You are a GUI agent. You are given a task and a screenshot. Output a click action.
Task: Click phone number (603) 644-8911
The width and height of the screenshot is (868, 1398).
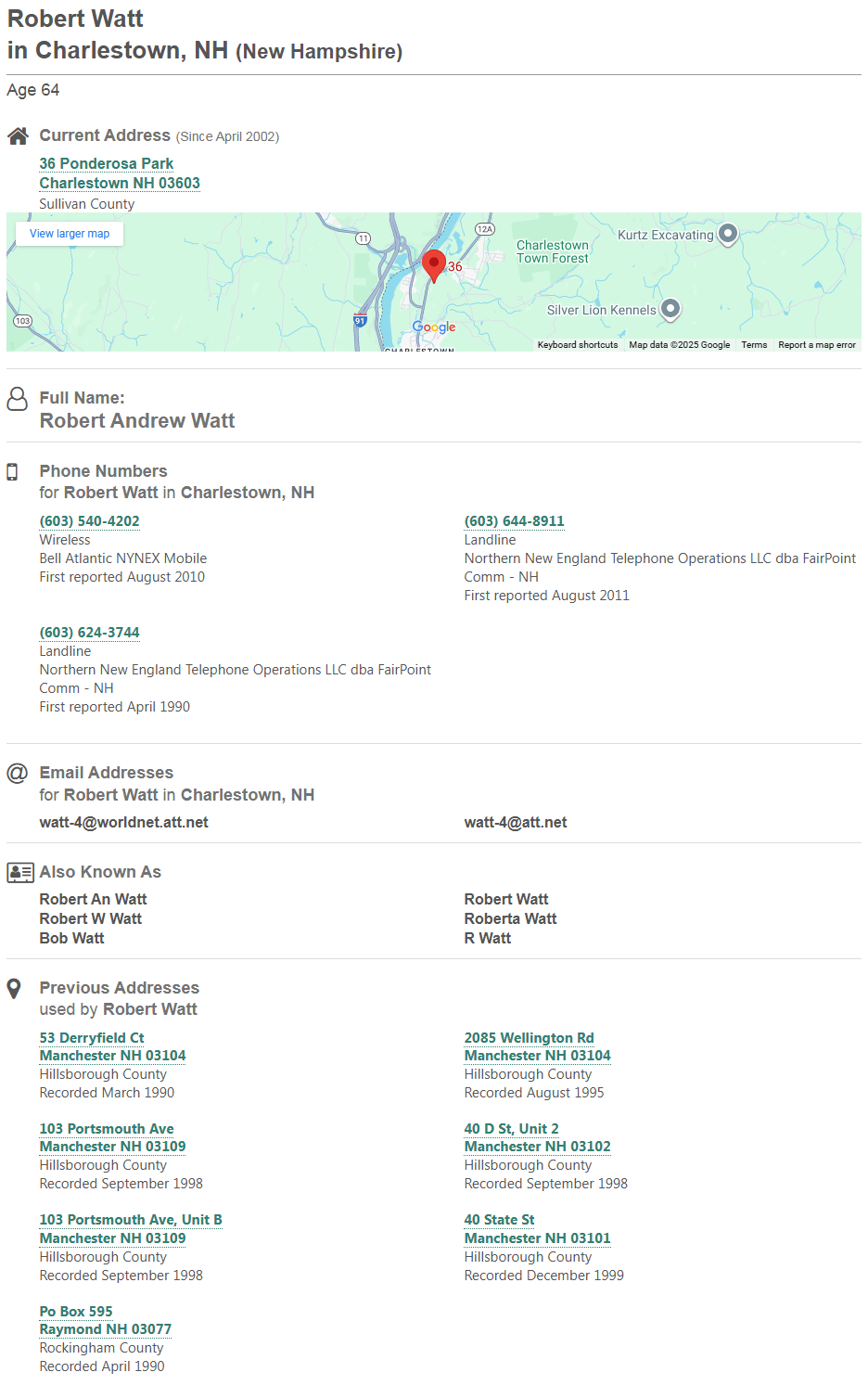click(x=514, y=521)
